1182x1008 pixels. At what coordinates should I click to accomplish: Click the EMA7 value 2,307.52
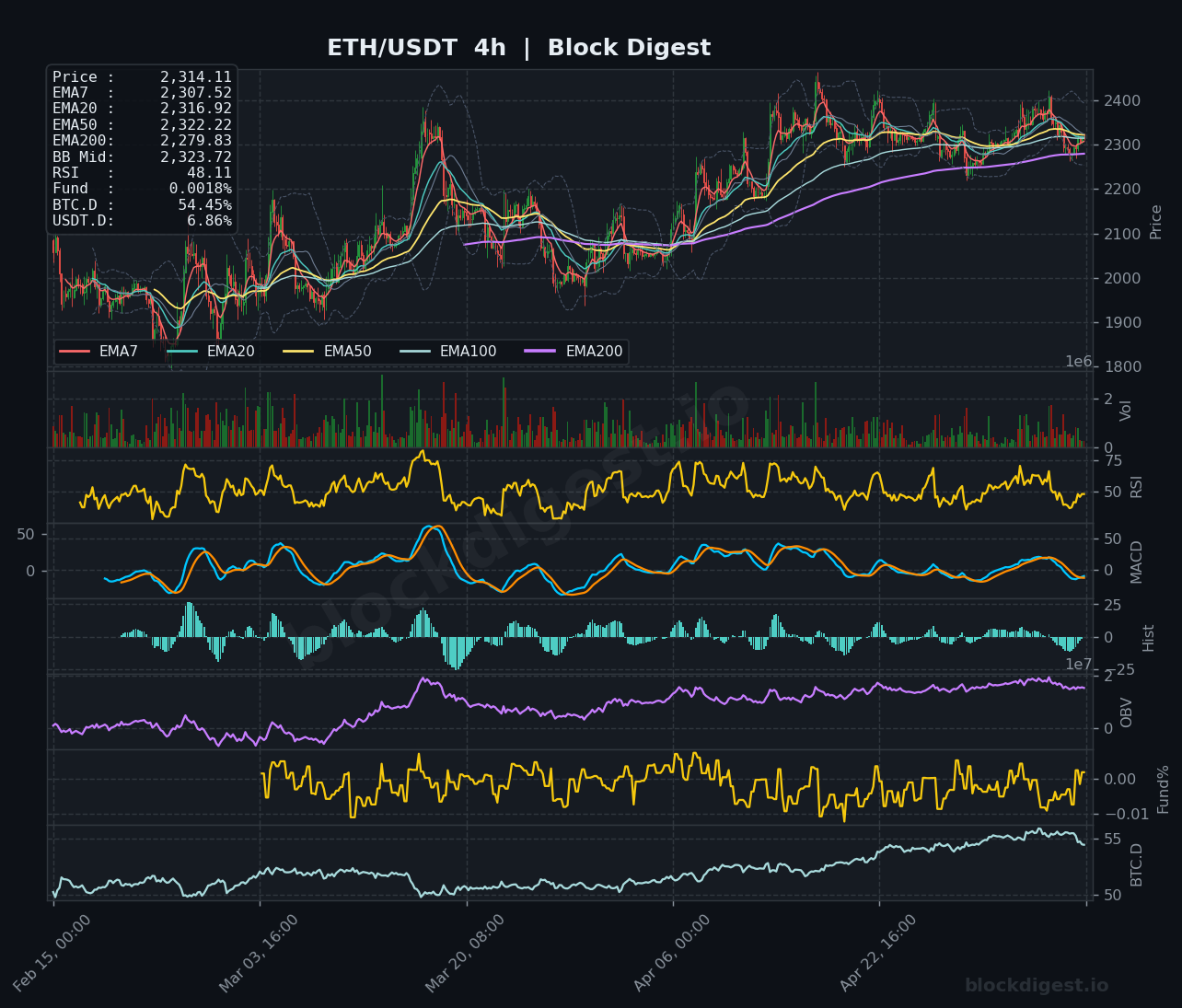(196, 93)
